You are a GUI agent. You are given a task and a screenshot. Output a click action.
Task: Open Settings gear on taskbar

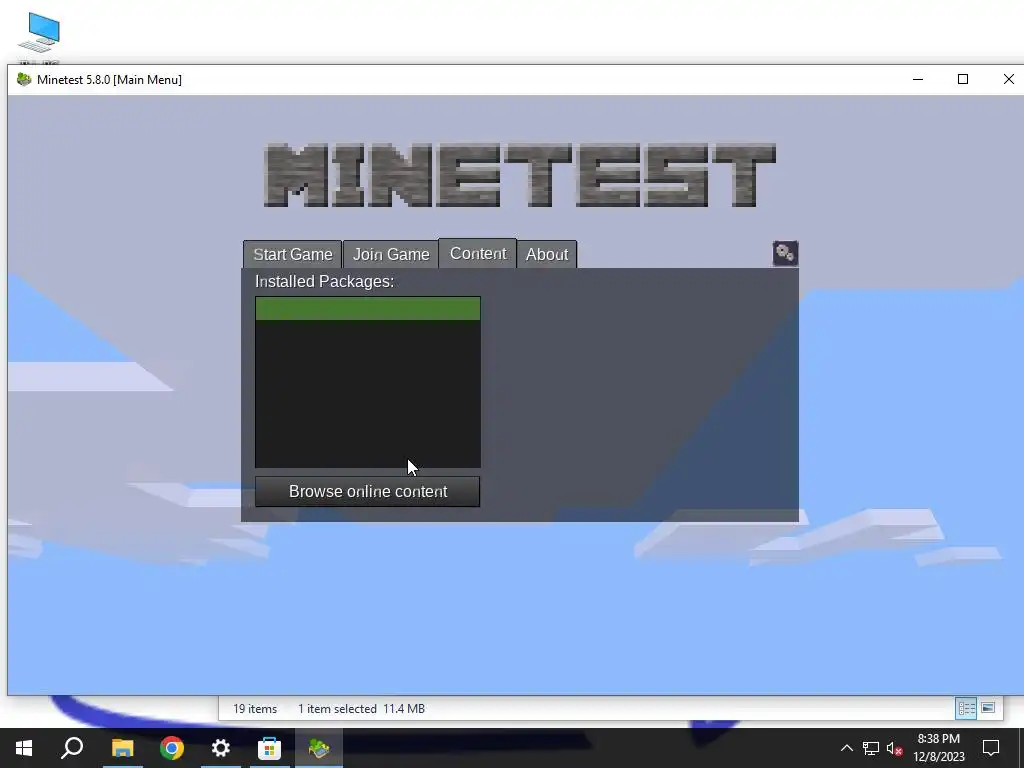click(221, 748)
